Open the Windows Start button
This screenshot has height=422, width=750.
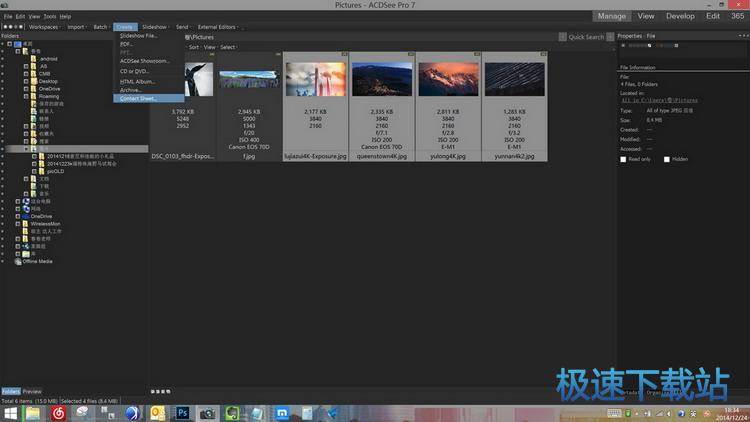click(x=9, y=412)
